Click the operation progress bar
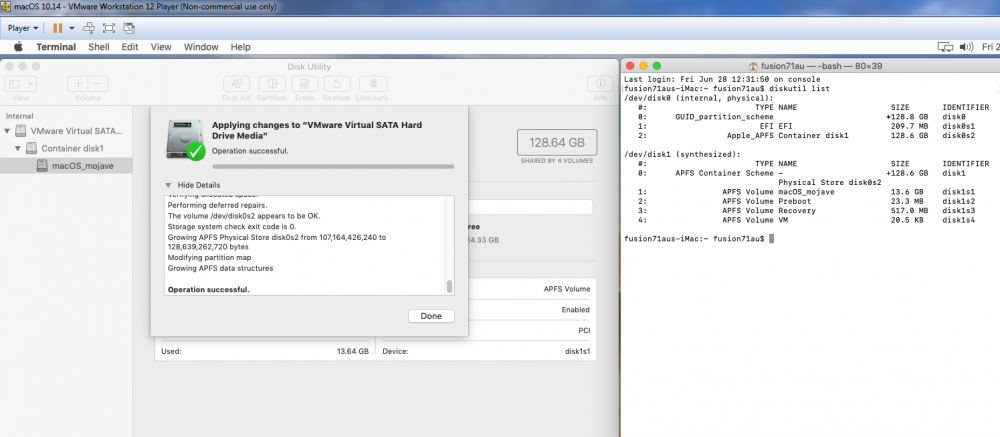This screenshot has width=1000, height=437. (333, 167)
